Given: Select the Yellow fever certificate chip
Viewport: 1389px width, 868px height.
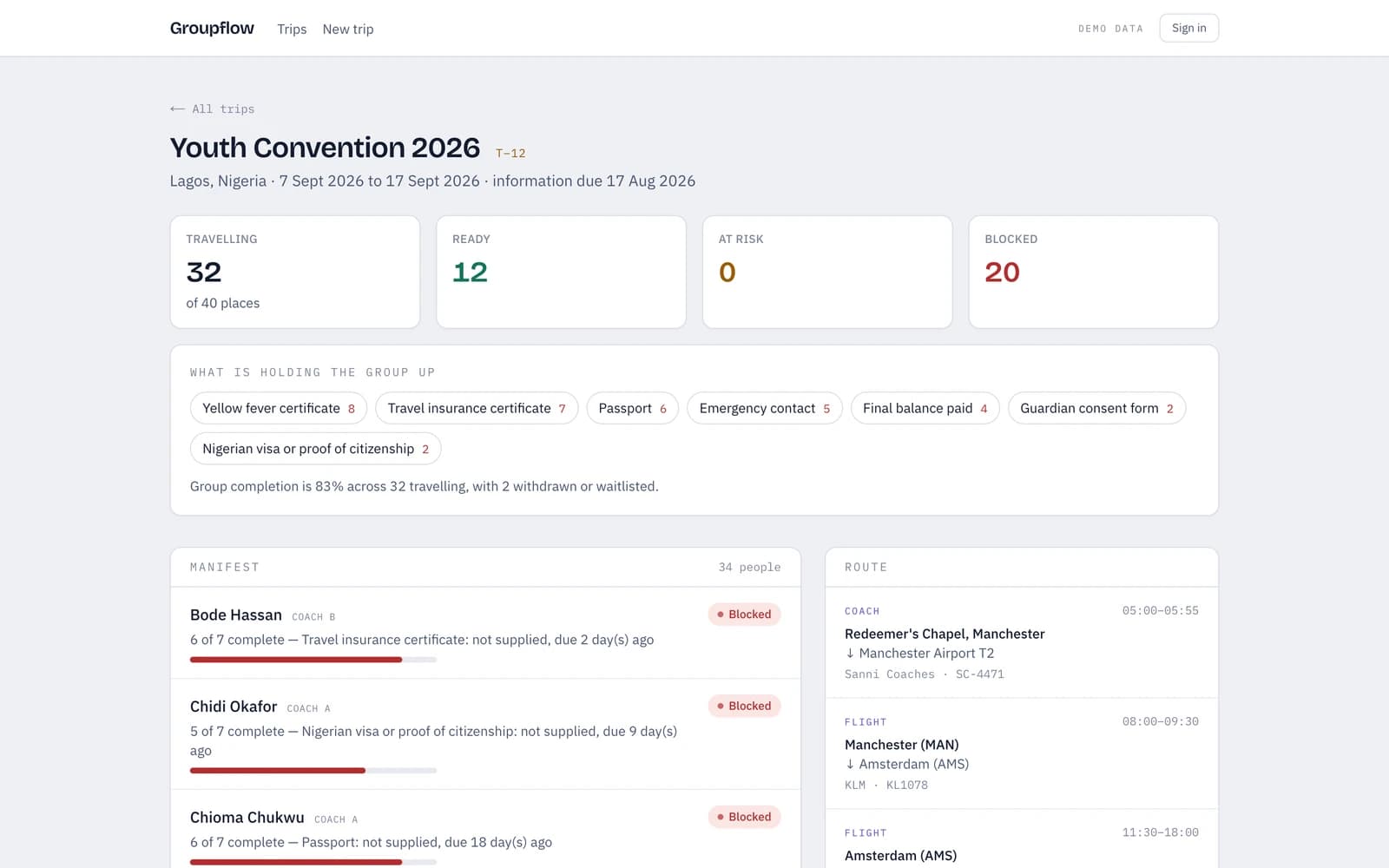Looking at the screenshot, I should (x=279, y=408).
